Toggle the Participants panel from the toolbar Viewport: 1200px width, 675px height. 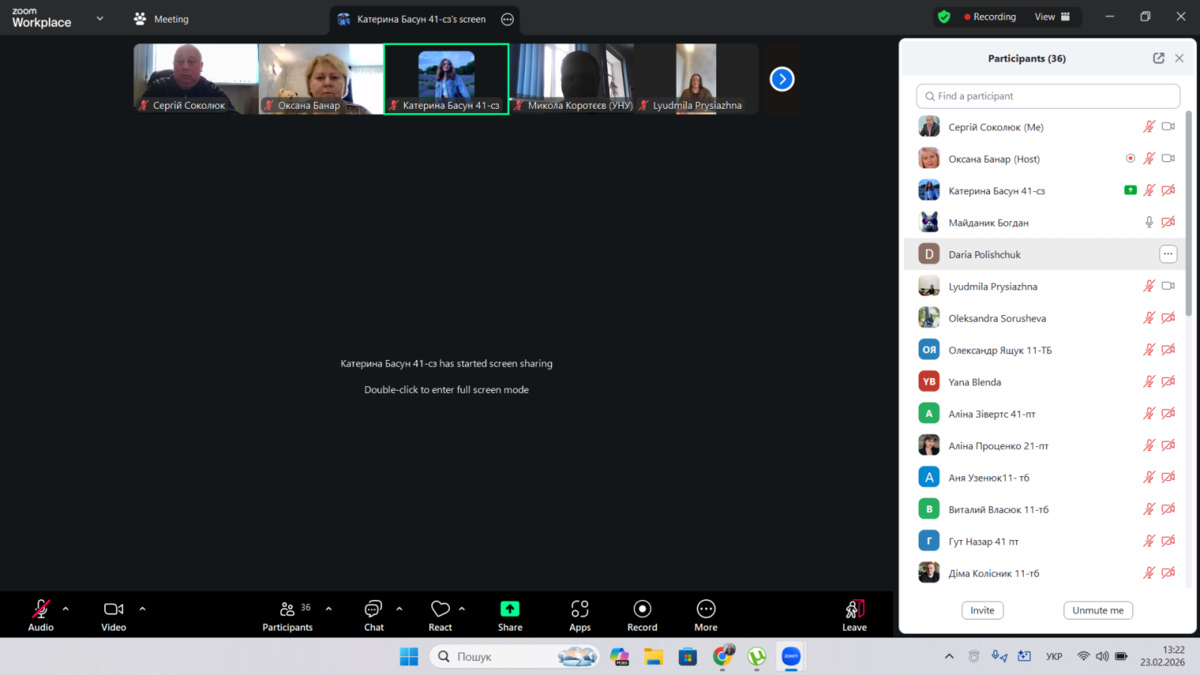coord(287,609)
